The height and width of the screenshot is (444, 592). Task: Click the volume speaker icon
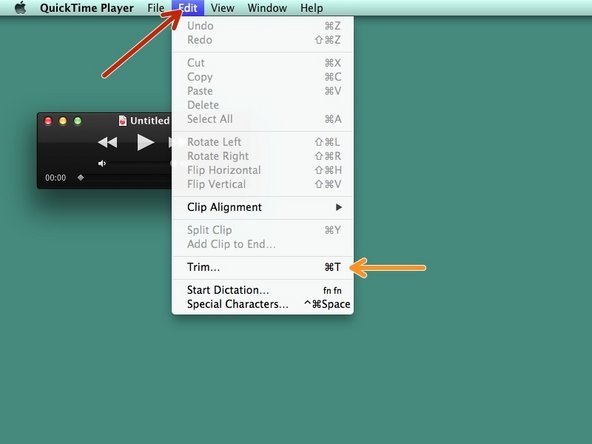click(x=102, y=163)
